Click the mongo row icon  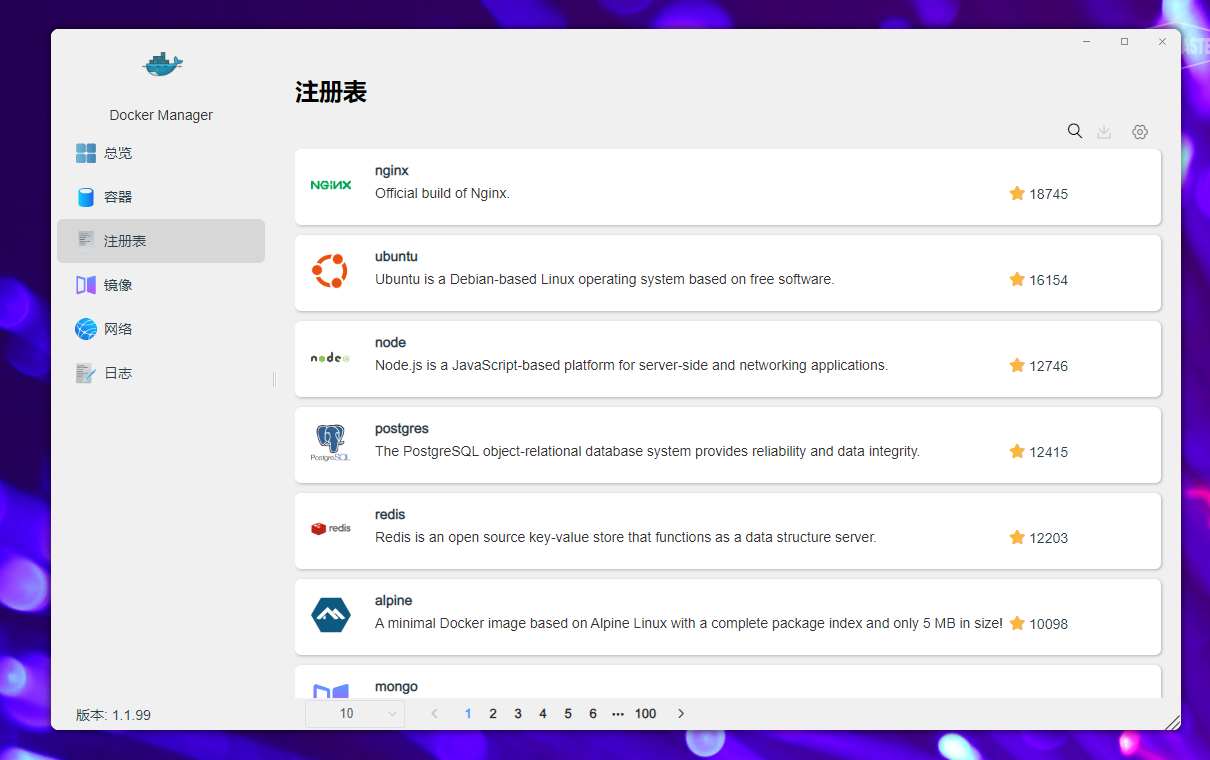[x=331, y=690]
